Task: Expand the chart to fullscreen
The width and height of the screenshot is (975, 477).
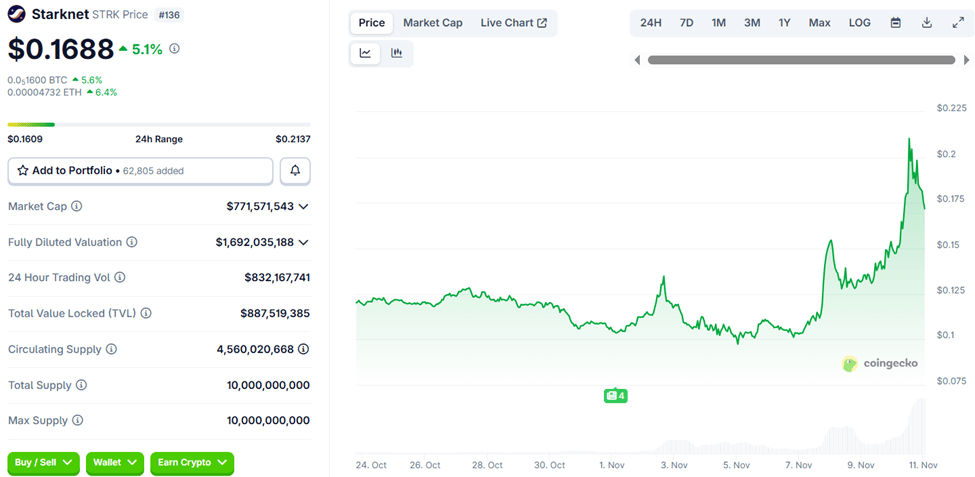Action: 957,23
